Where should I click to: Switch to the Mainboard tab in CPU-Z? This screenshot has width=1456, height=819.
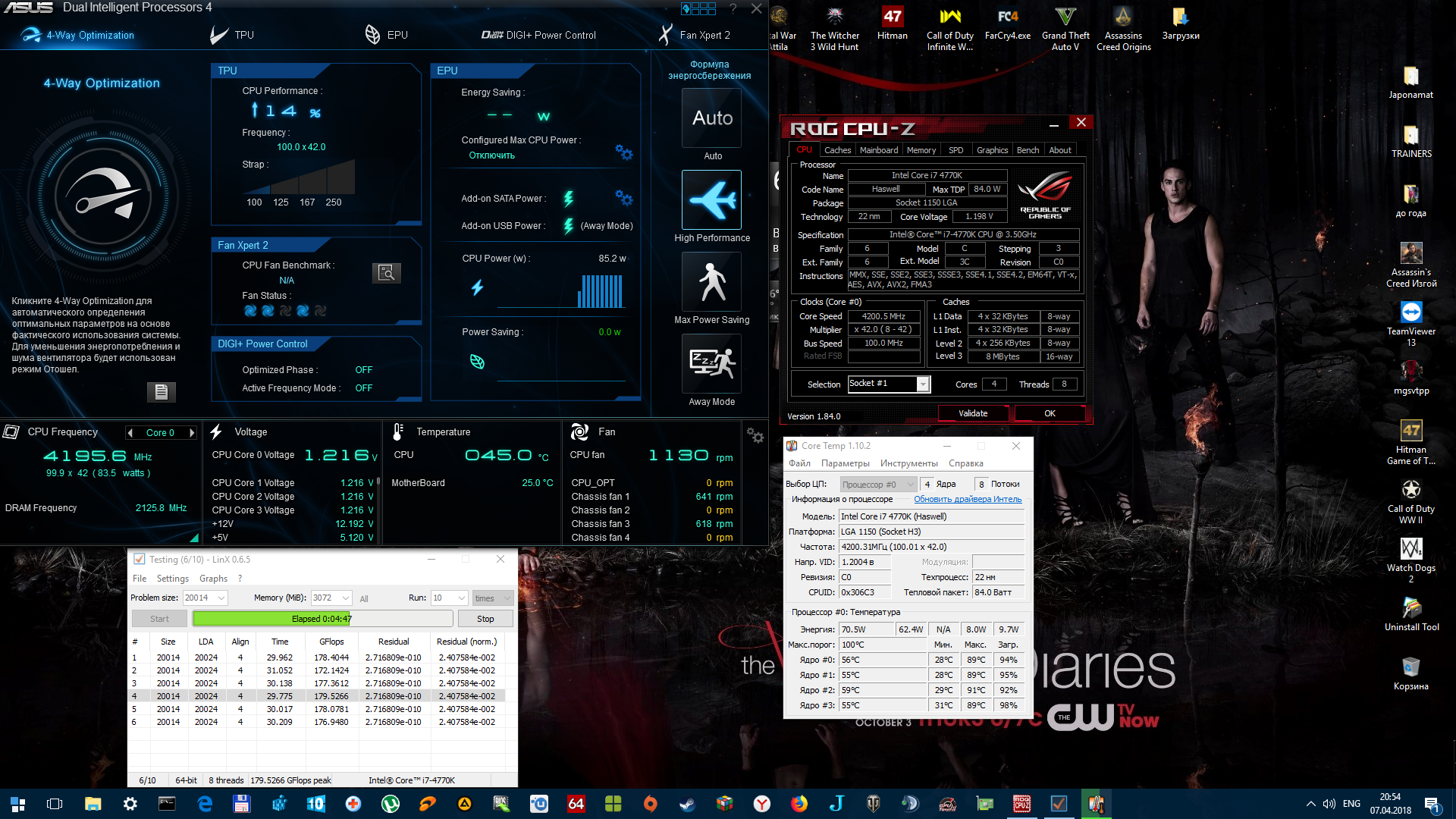pos(878,150)
